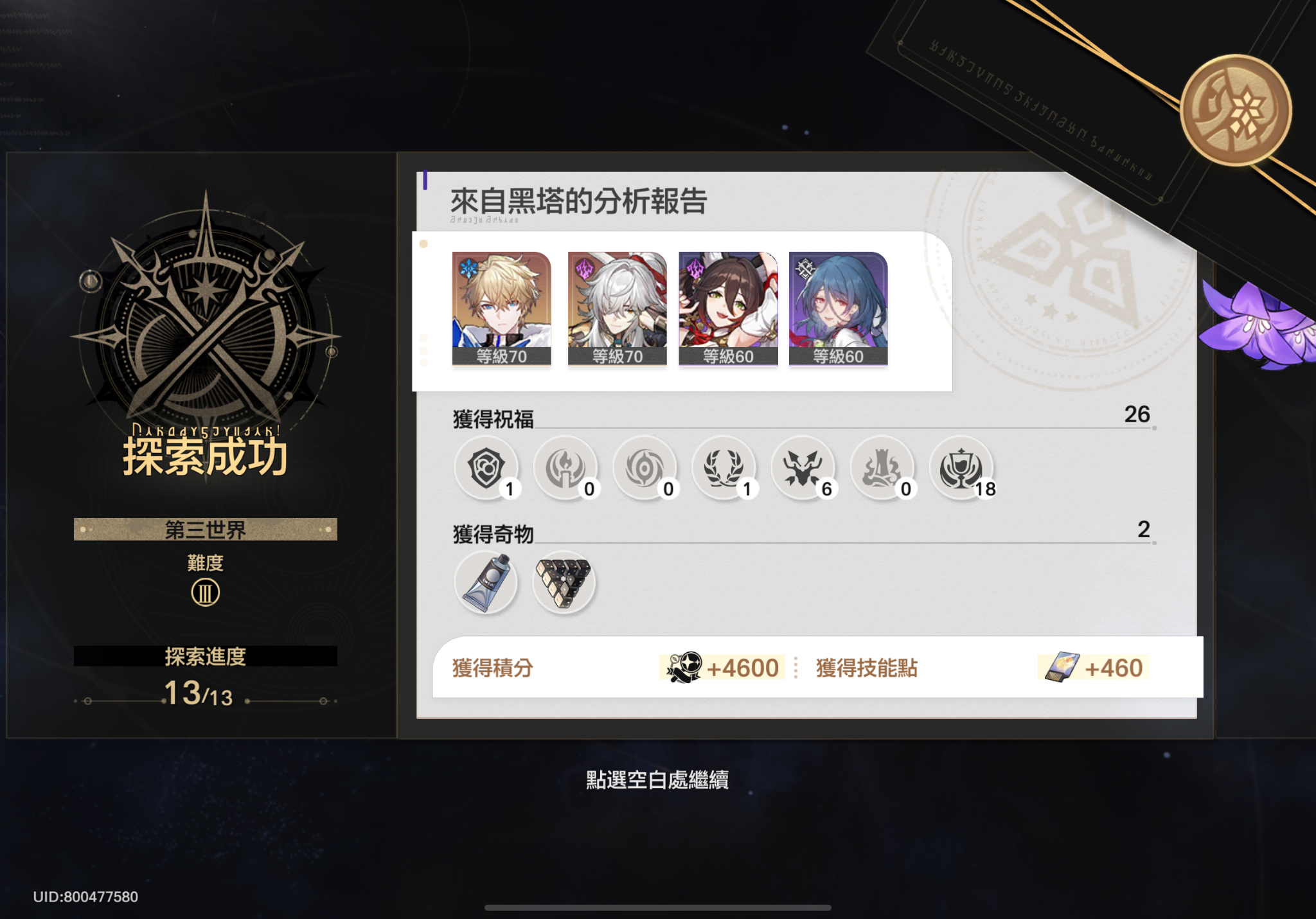Click the gold medallion seal emblem
The width and height of the screenshot is (1316, 919).
pos(1235,111)
